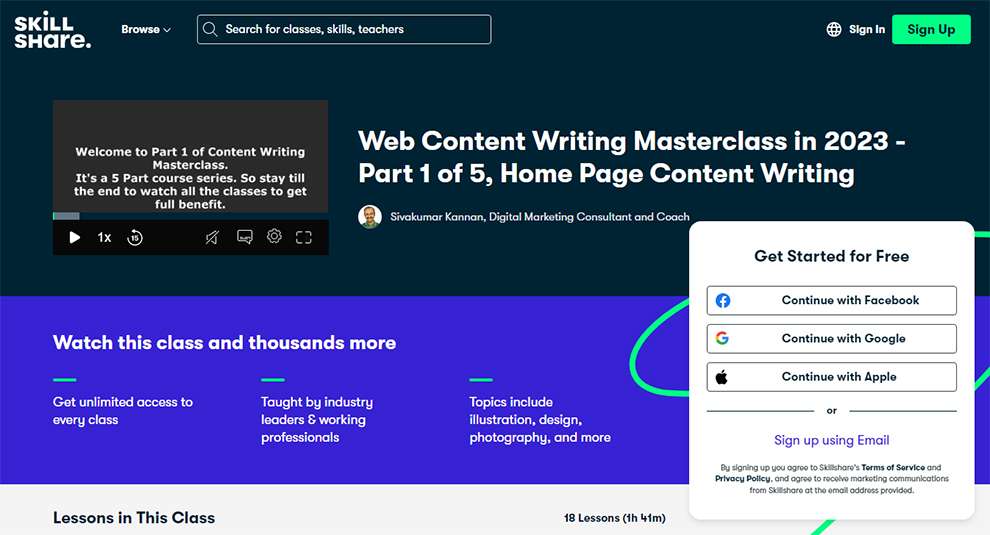Click the green Sign Up button

pyautogui.click(x=931, y=30)
